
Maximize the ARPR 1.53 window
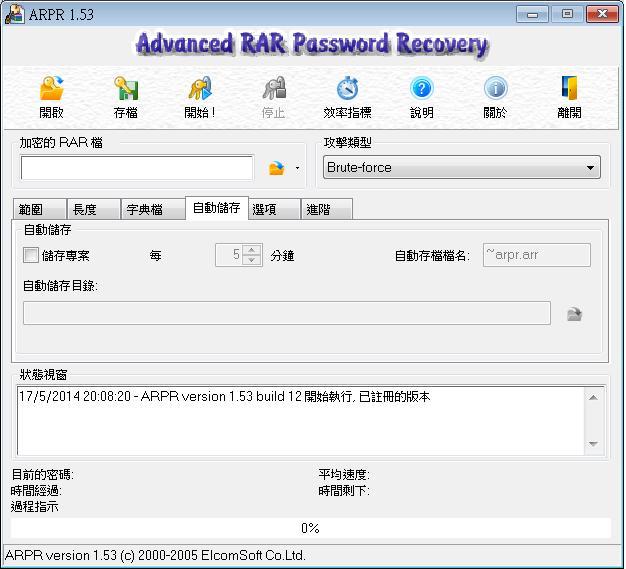[567, 14]
